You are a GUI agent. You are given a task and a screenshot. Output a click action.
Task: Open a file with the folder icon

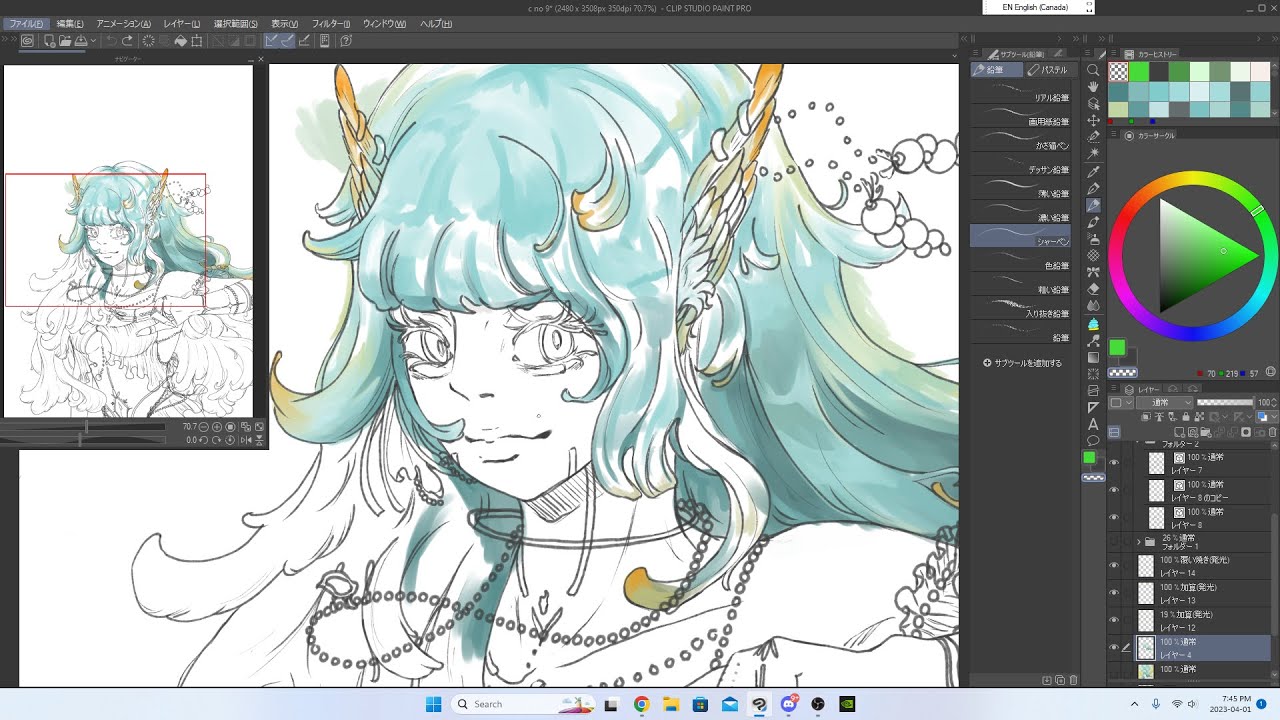tap(64, 41)
